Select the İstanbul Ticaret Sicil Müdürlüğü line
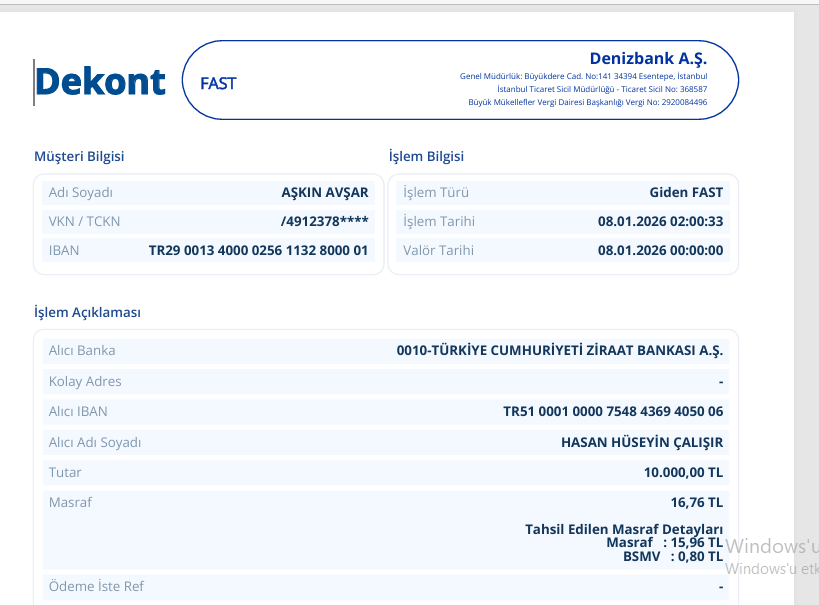The image size is (819, 605). (x=602, y=89)
